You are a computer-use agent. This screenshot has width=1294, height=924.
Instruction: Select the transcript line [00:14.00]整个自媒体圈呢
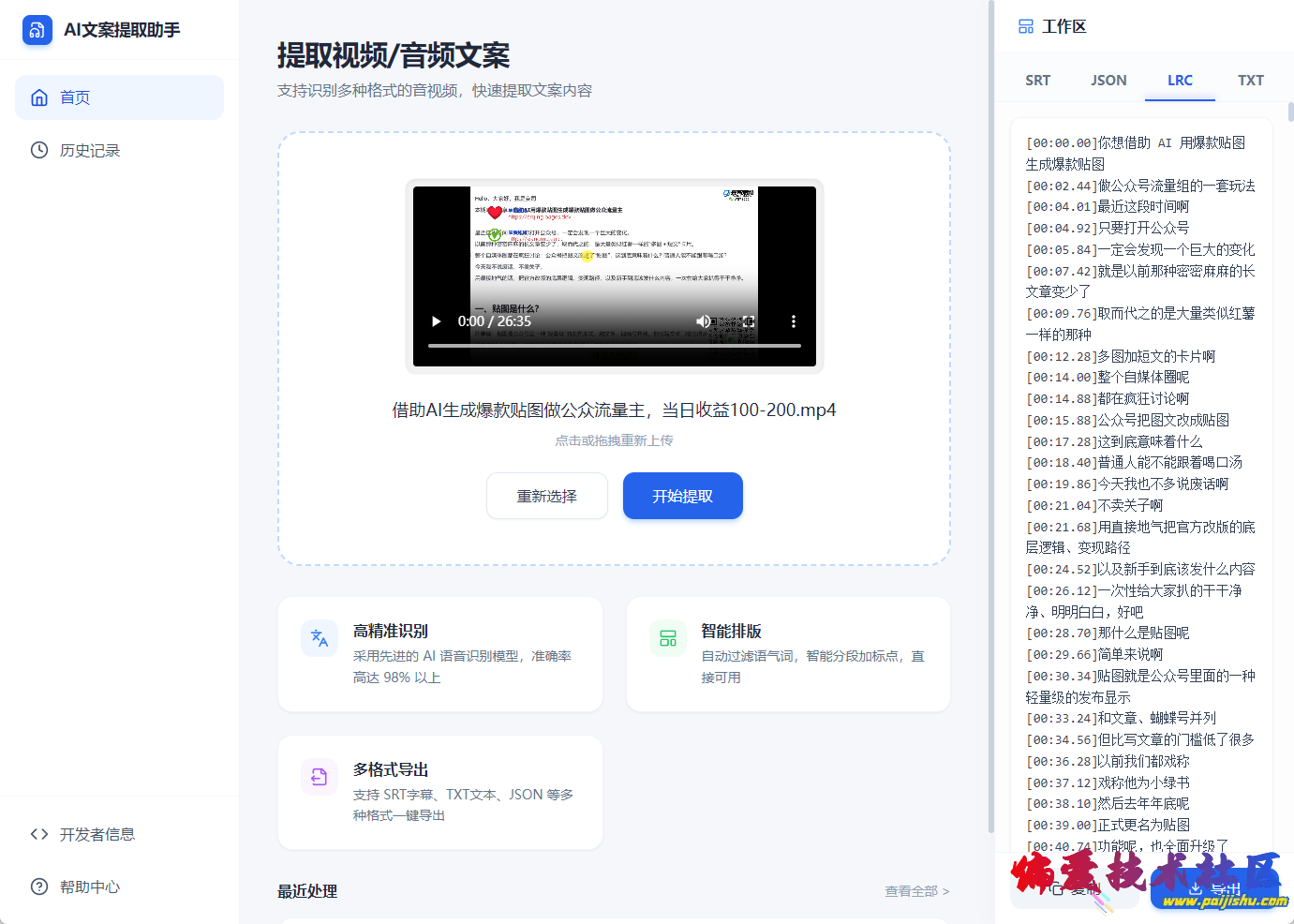(x=1108, y=377)
